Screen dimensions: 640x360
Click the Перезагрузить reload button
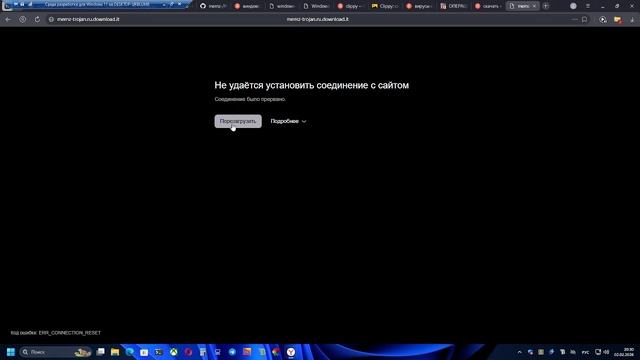tap(238, 121)
